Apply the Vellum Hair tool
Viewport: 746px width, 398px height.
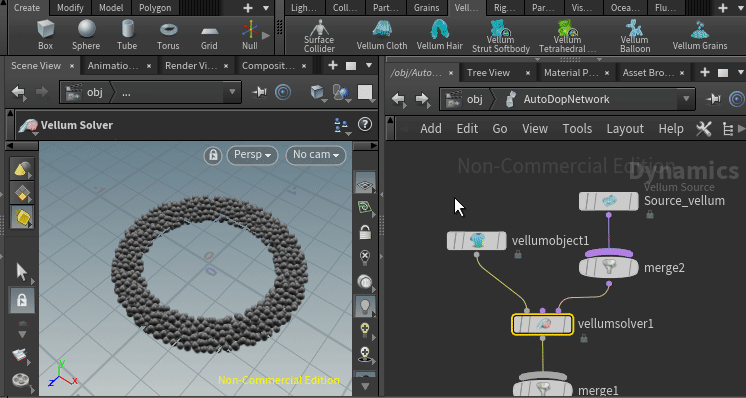click(440, 34)
